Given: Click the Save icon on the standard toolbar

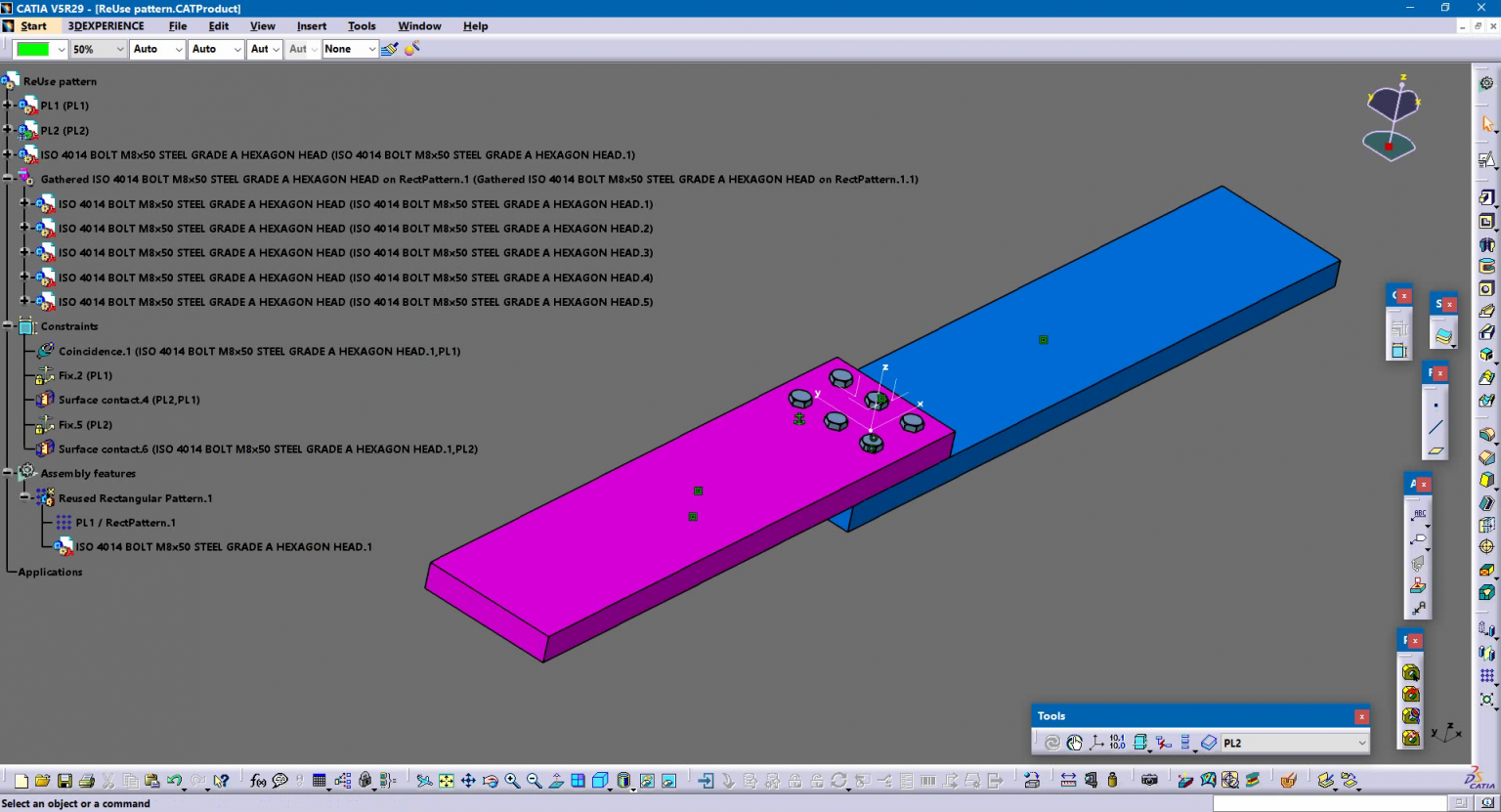Looking at the screenshot, I should [64, 781].
